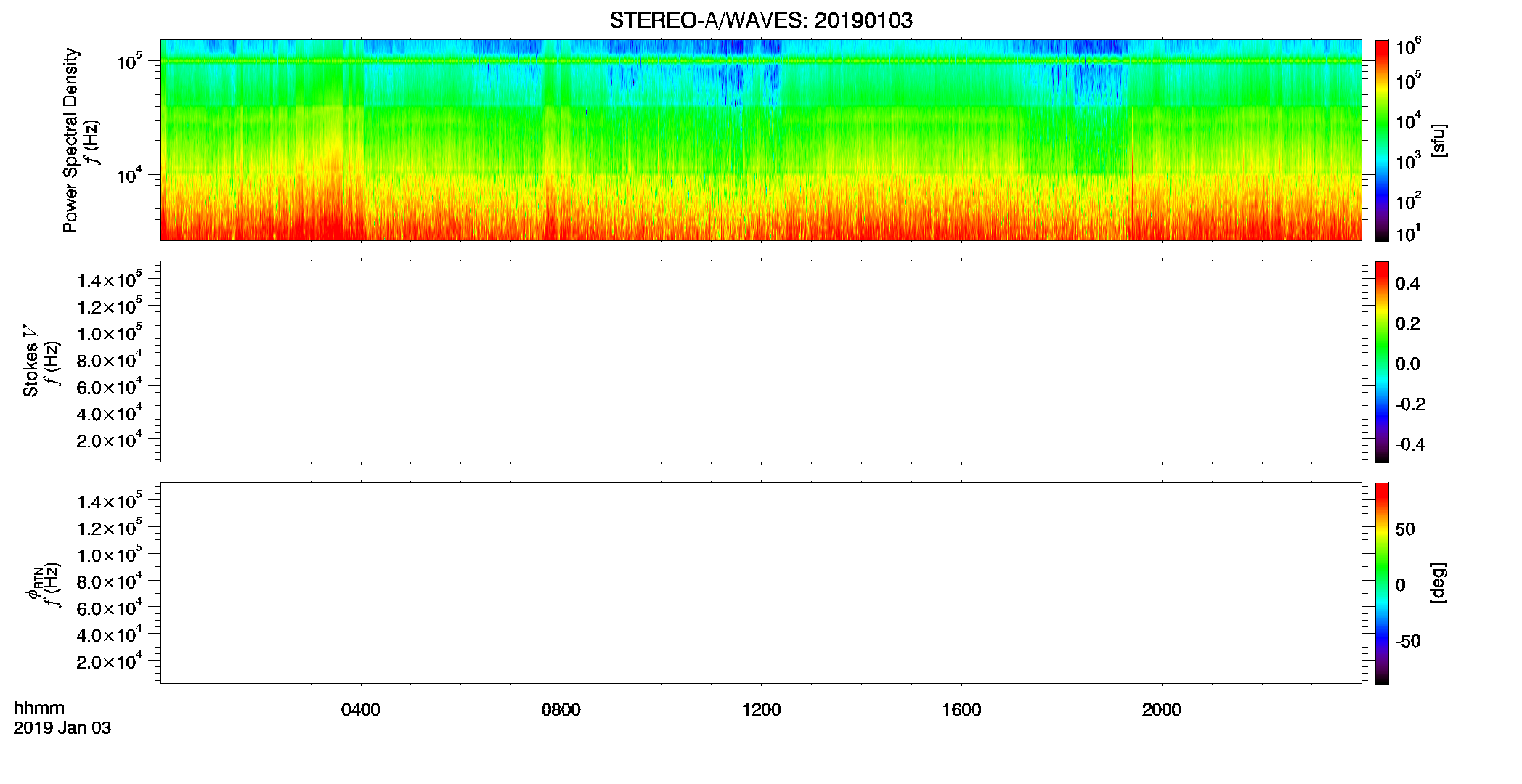
Task: Click the 0800 time tick label
Action: pos(561,710)
